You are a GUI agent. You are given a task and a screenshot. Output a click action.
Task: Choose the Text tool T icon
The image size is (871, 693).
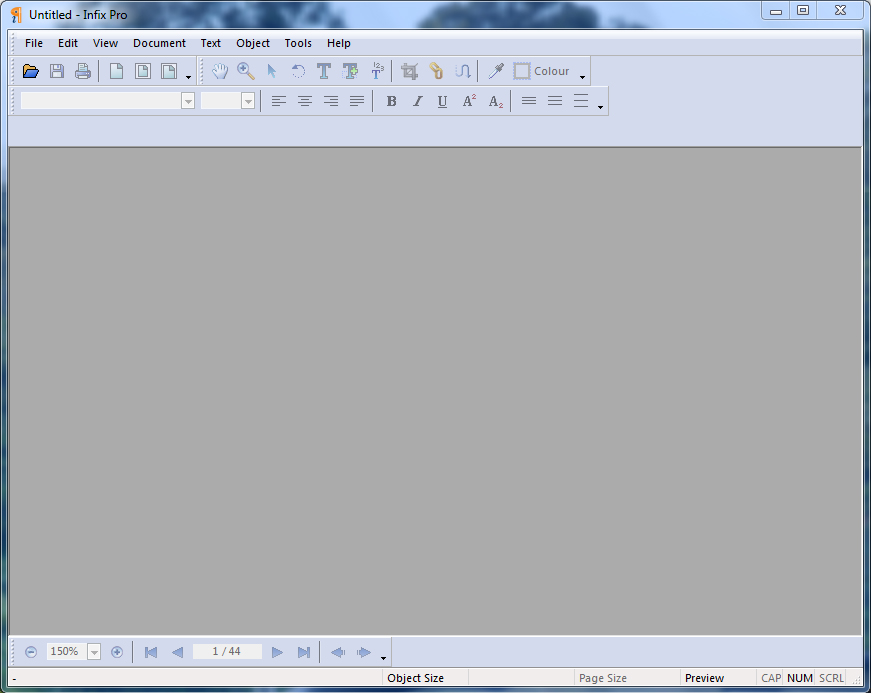pos(324,71)
